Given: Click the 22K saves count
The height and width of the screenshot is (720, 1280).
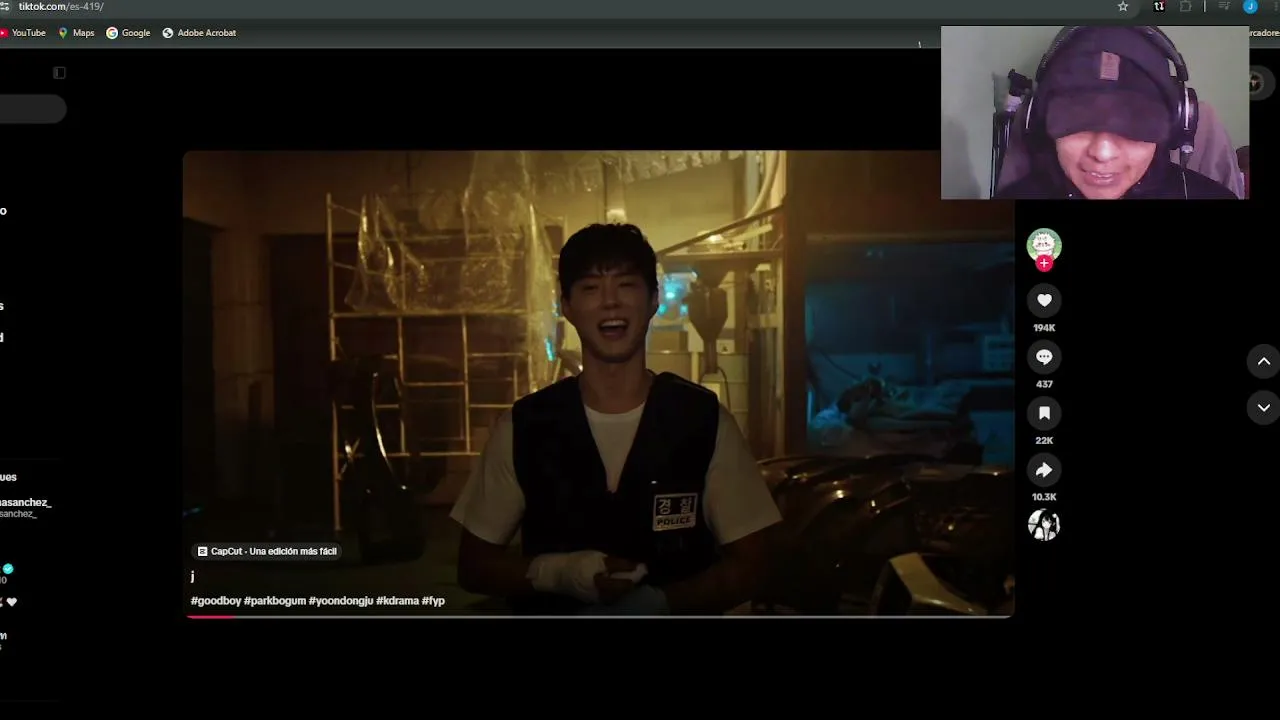Looking at the screenshot, I should [x=1044, y=441].
